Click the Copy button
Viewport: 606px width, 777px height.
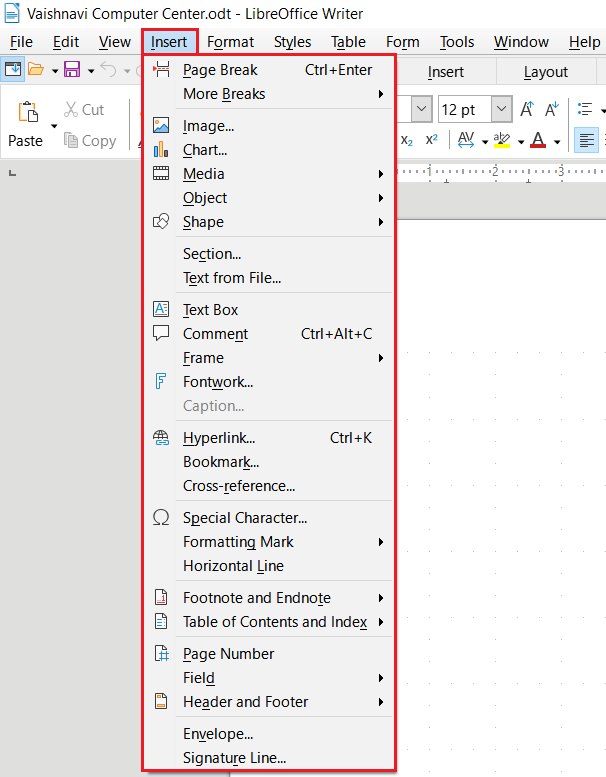pos(90,141)
